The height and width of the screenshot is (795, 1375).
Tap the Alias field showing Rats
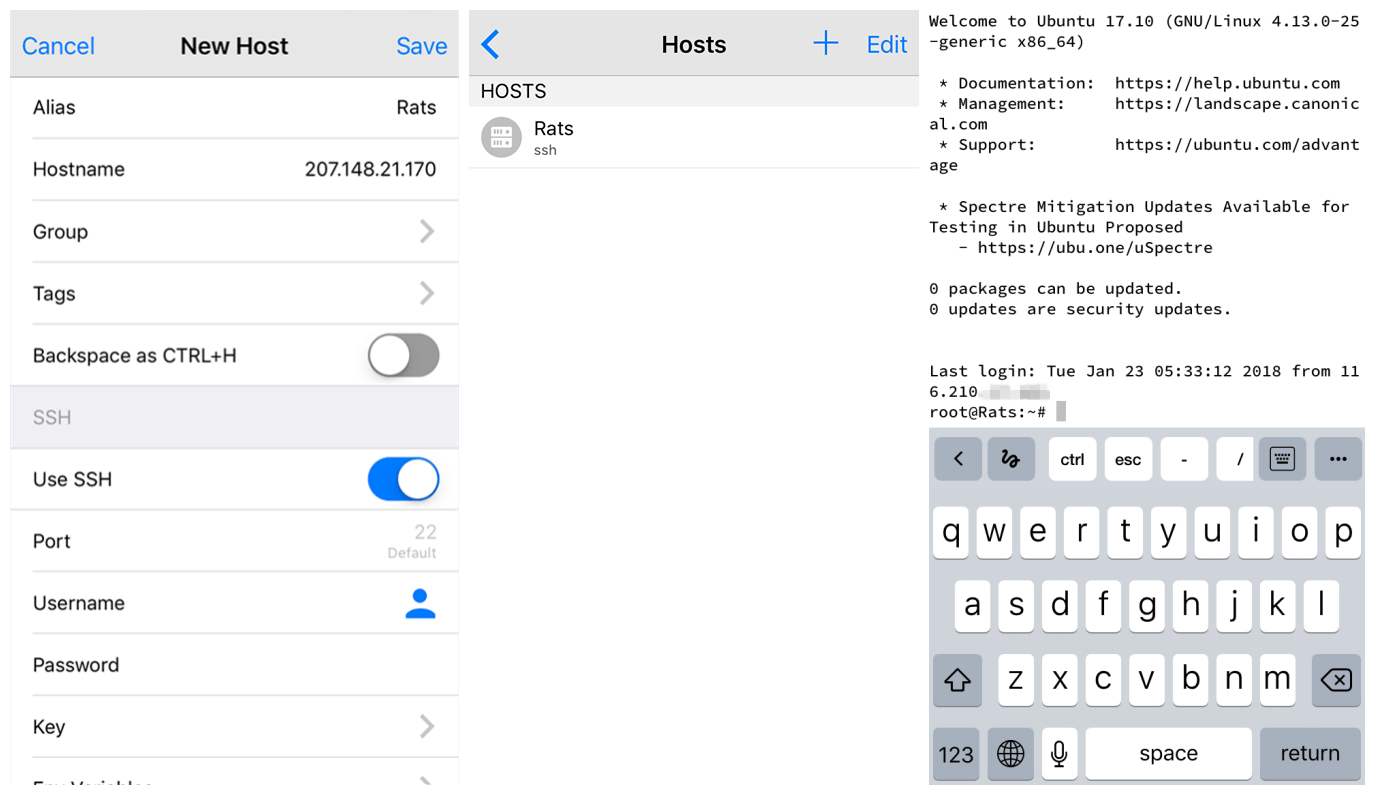coord(235,108)
